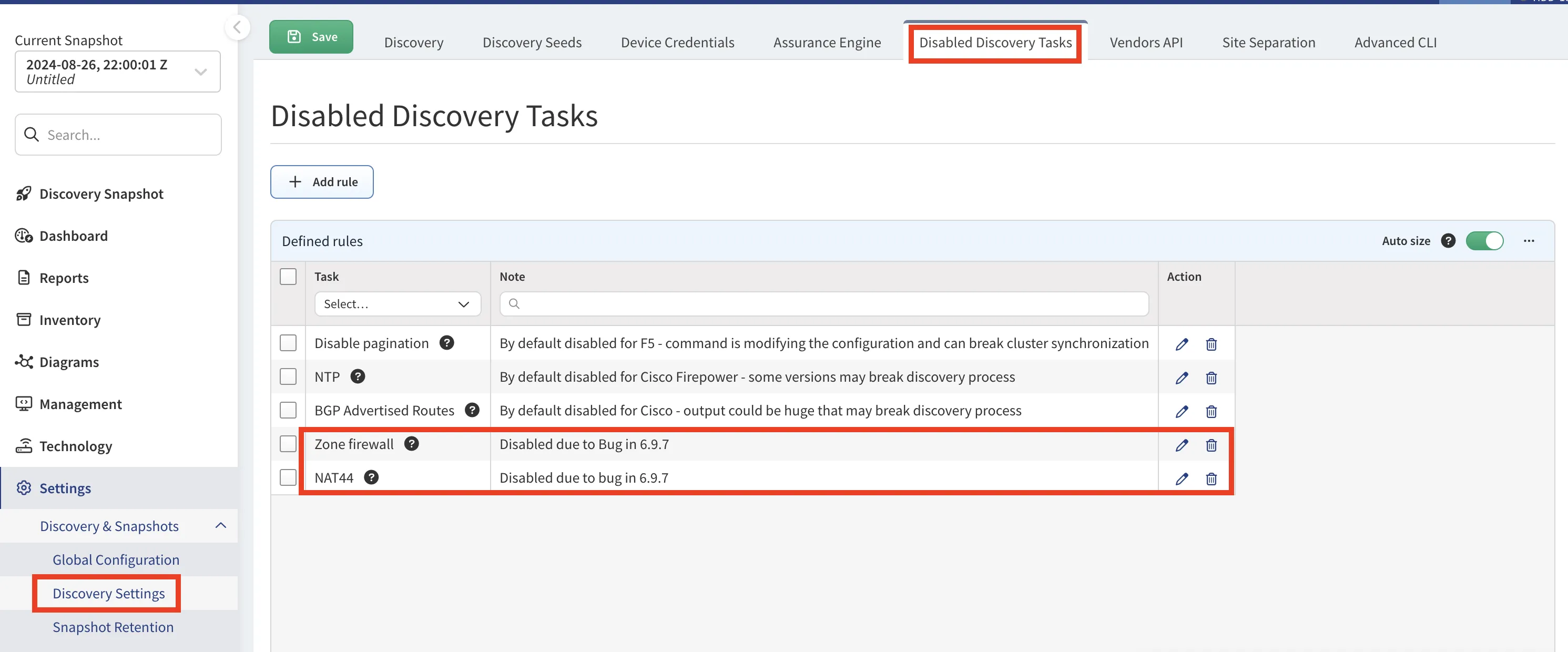1568x652 pixels.
Task: Click the Save button
Action: [x=310, y=36]
